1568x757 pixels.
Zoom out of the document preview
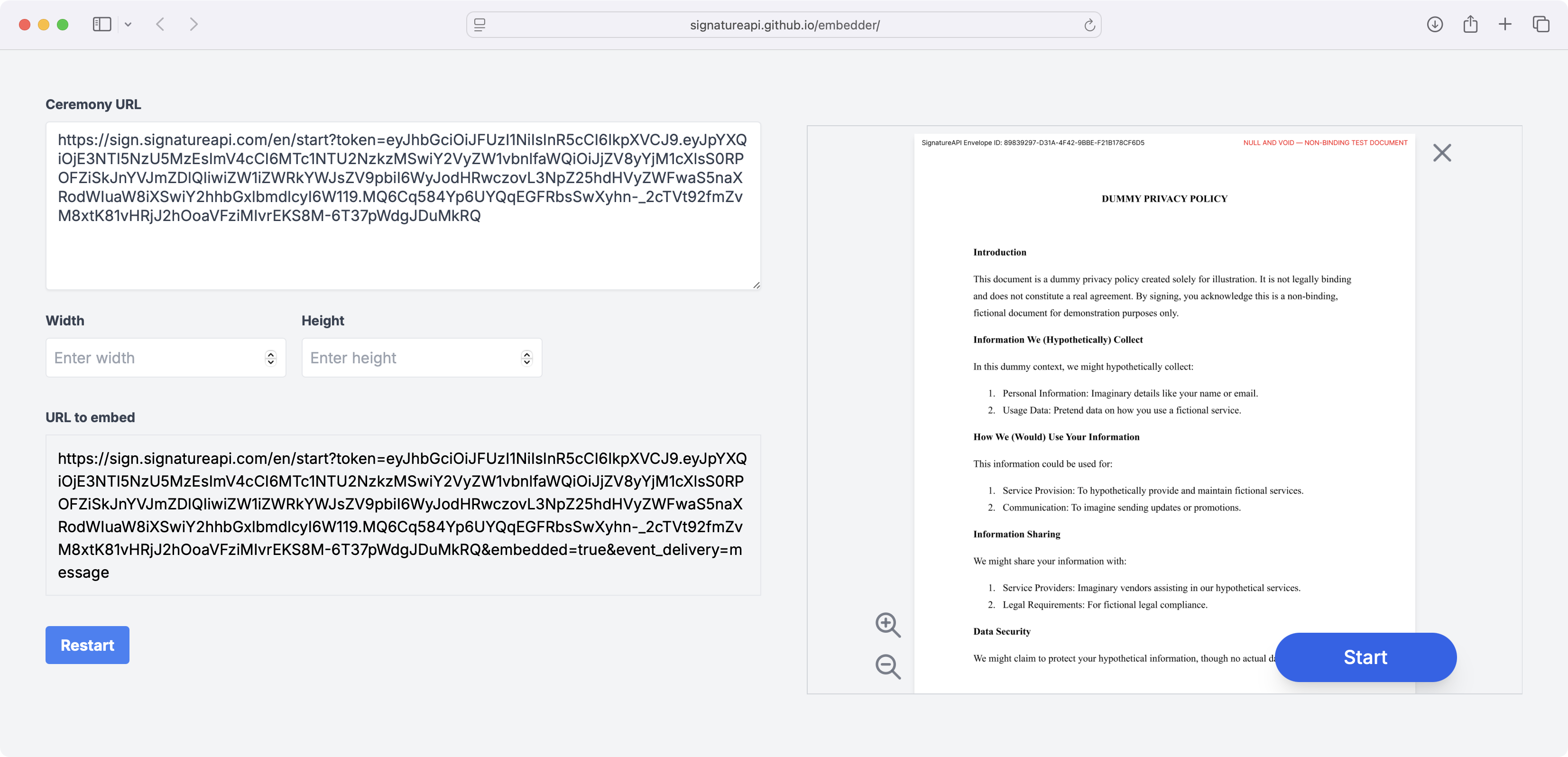[887, 667]
